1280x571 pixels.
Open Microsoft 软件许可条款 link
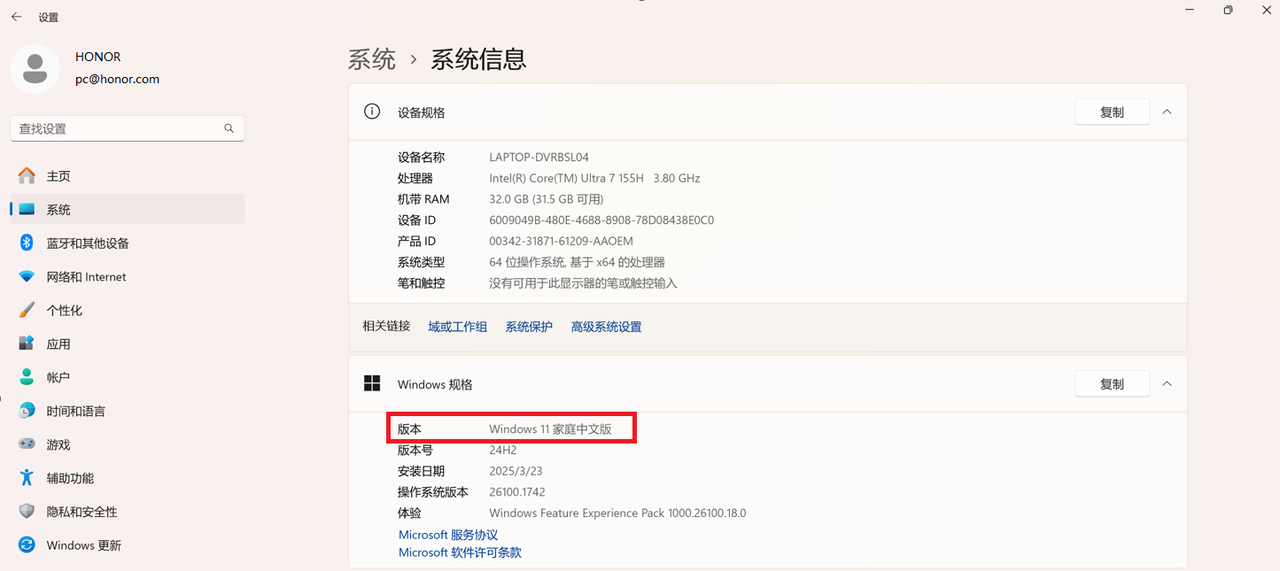(x=460, y=552)
